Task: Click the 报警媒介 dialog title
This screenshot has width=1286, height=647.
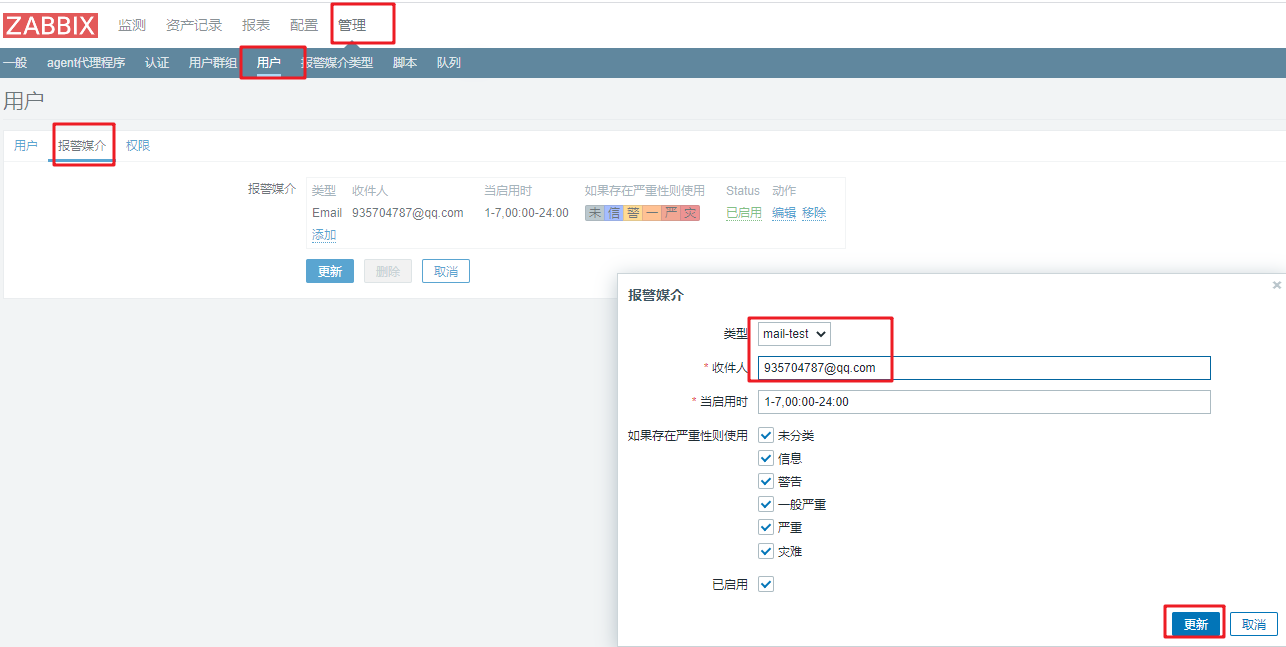Action: coord(656,295)
